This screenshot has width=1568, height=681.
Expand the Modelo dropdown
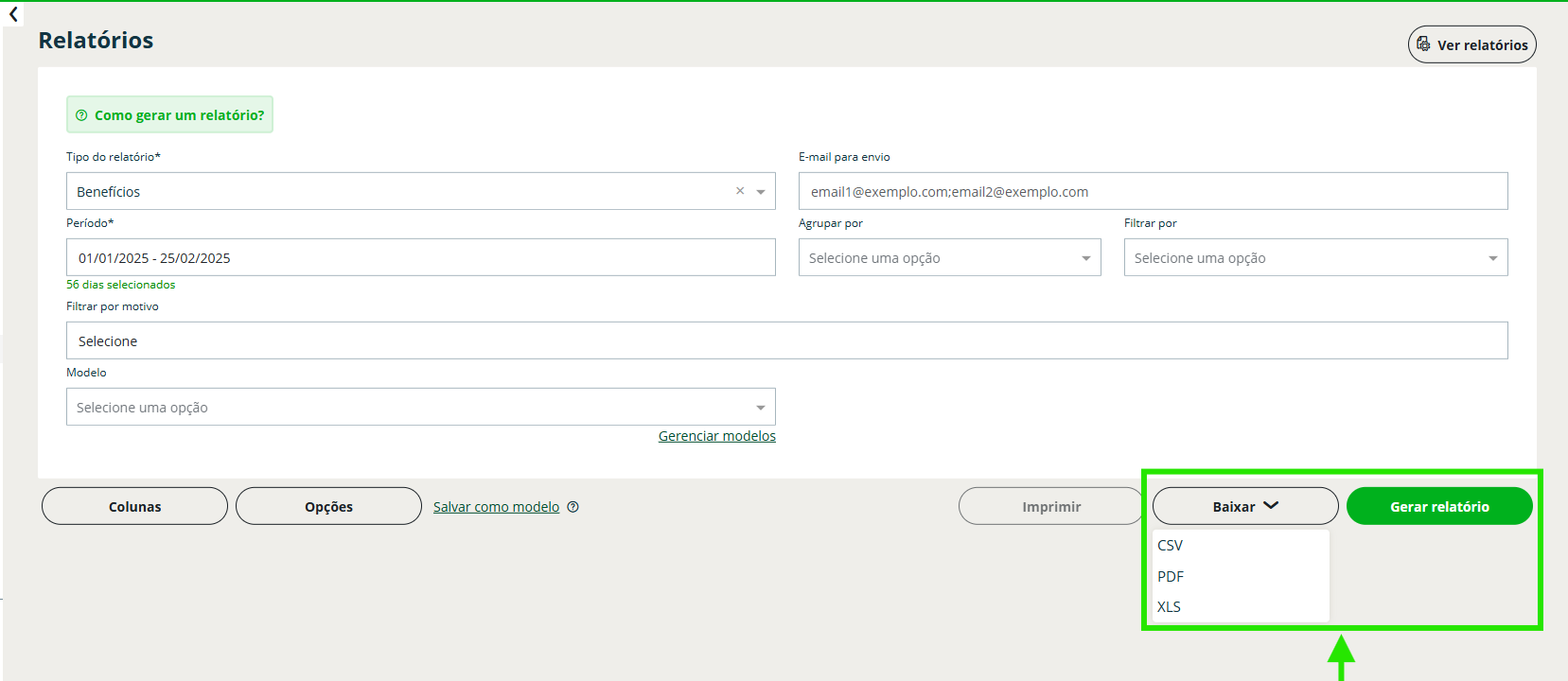420,408
